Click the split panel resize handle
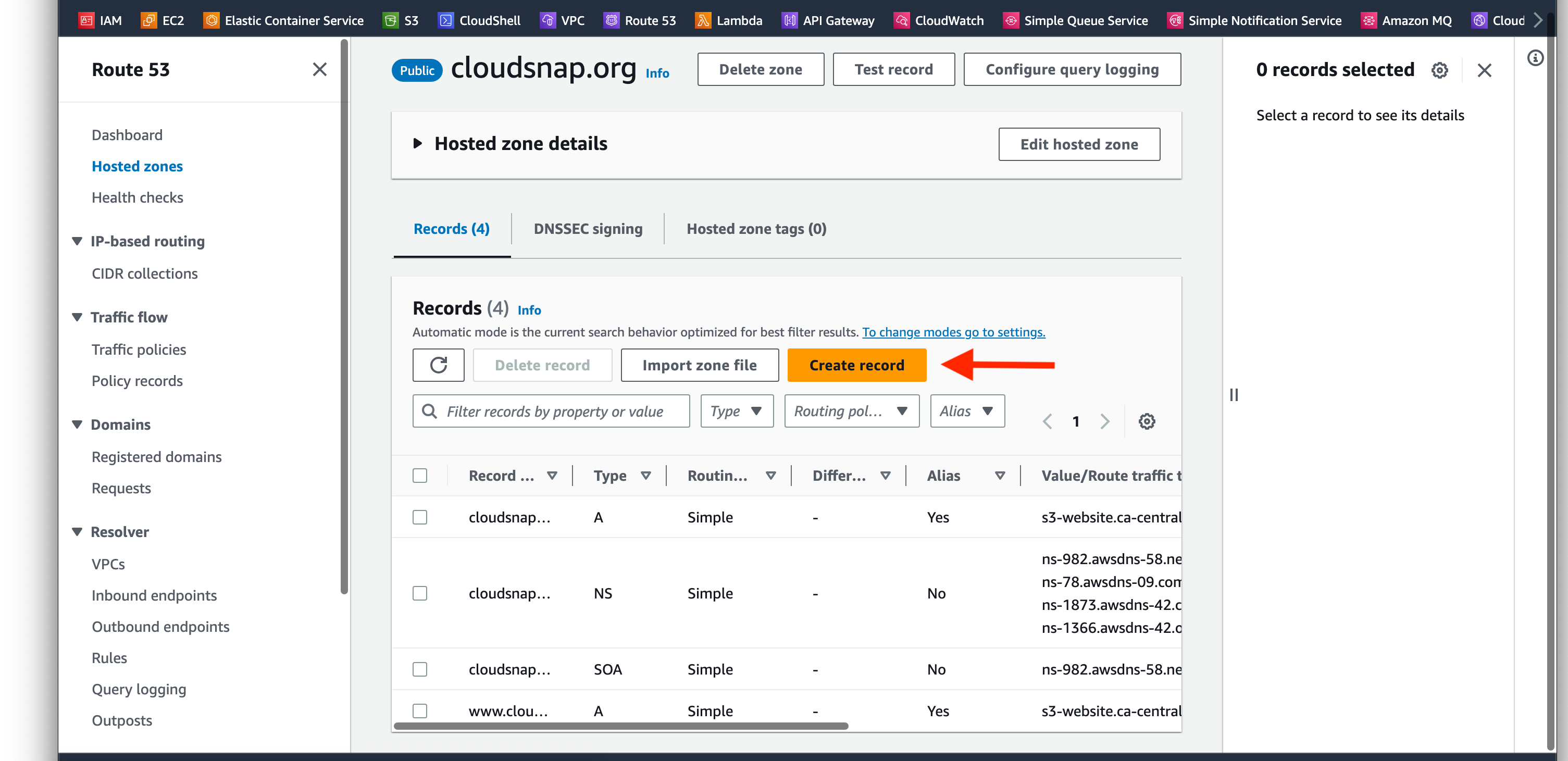The image size is (1568, 761). [x=1234, y=395]
